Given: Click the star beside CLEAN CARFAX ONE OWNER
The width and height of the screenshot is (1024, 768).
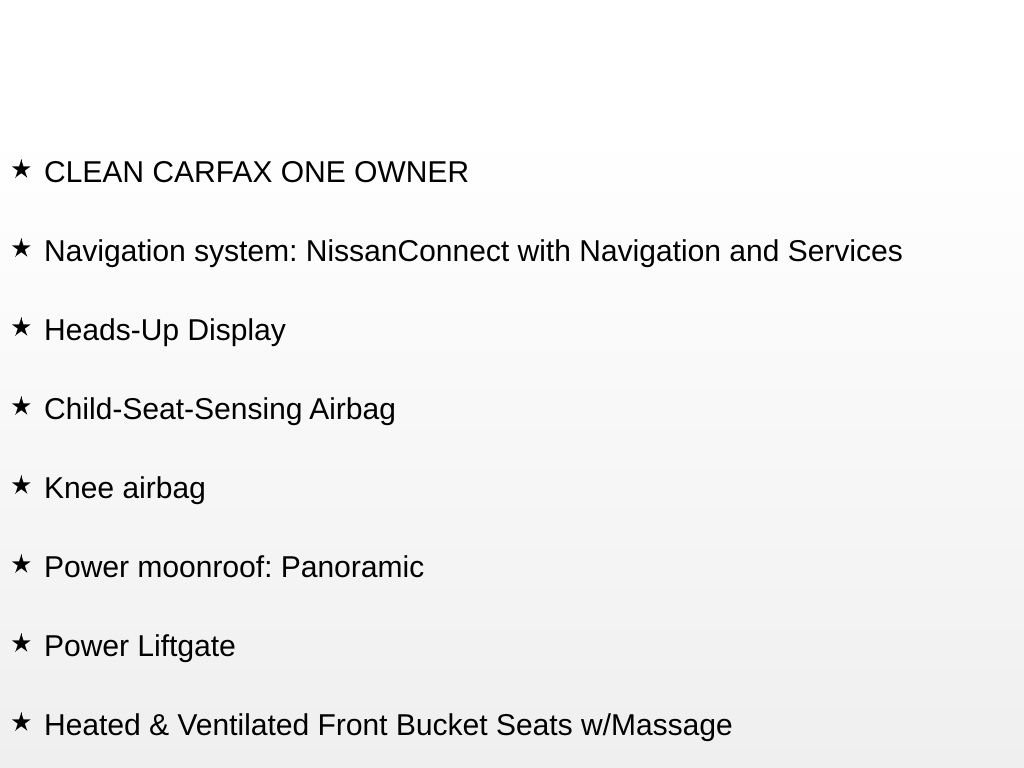Looking at the screenshot, I should pyautogui.click(x=22, y=169).
